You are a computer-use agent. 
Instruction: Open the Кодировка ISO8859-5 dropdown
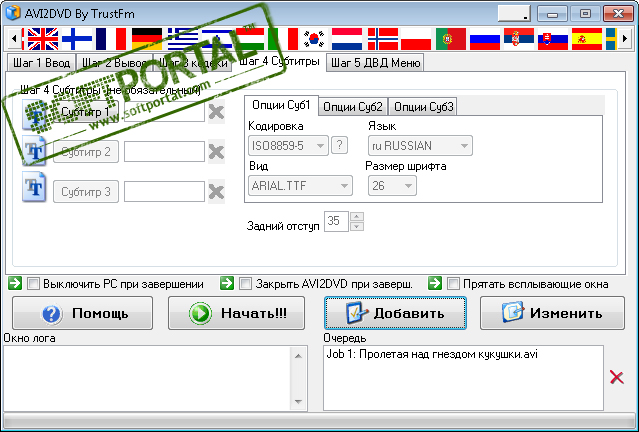288,145
